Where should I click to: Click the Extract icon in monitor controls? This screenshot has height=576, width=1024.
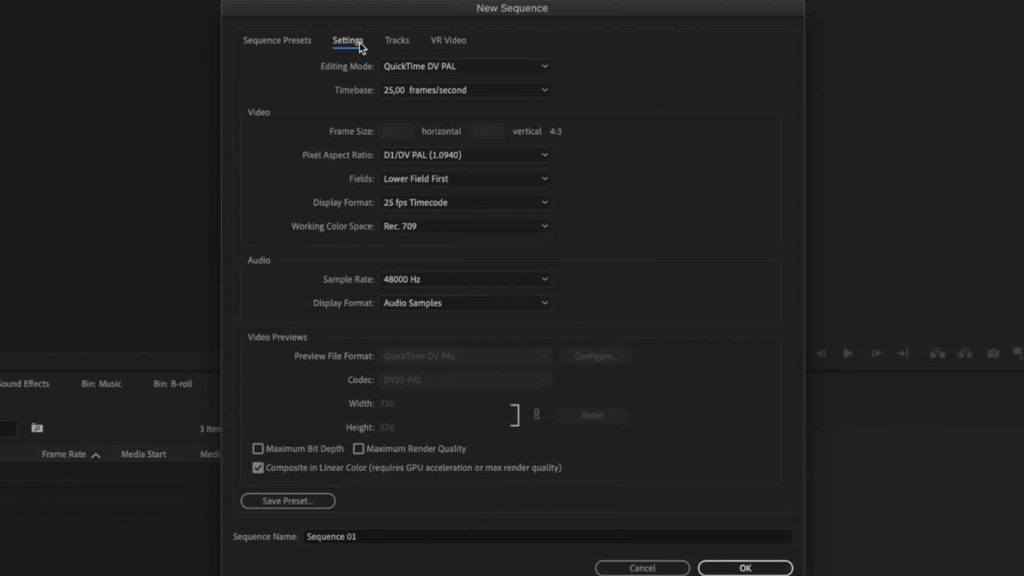(x=965, y=353)
